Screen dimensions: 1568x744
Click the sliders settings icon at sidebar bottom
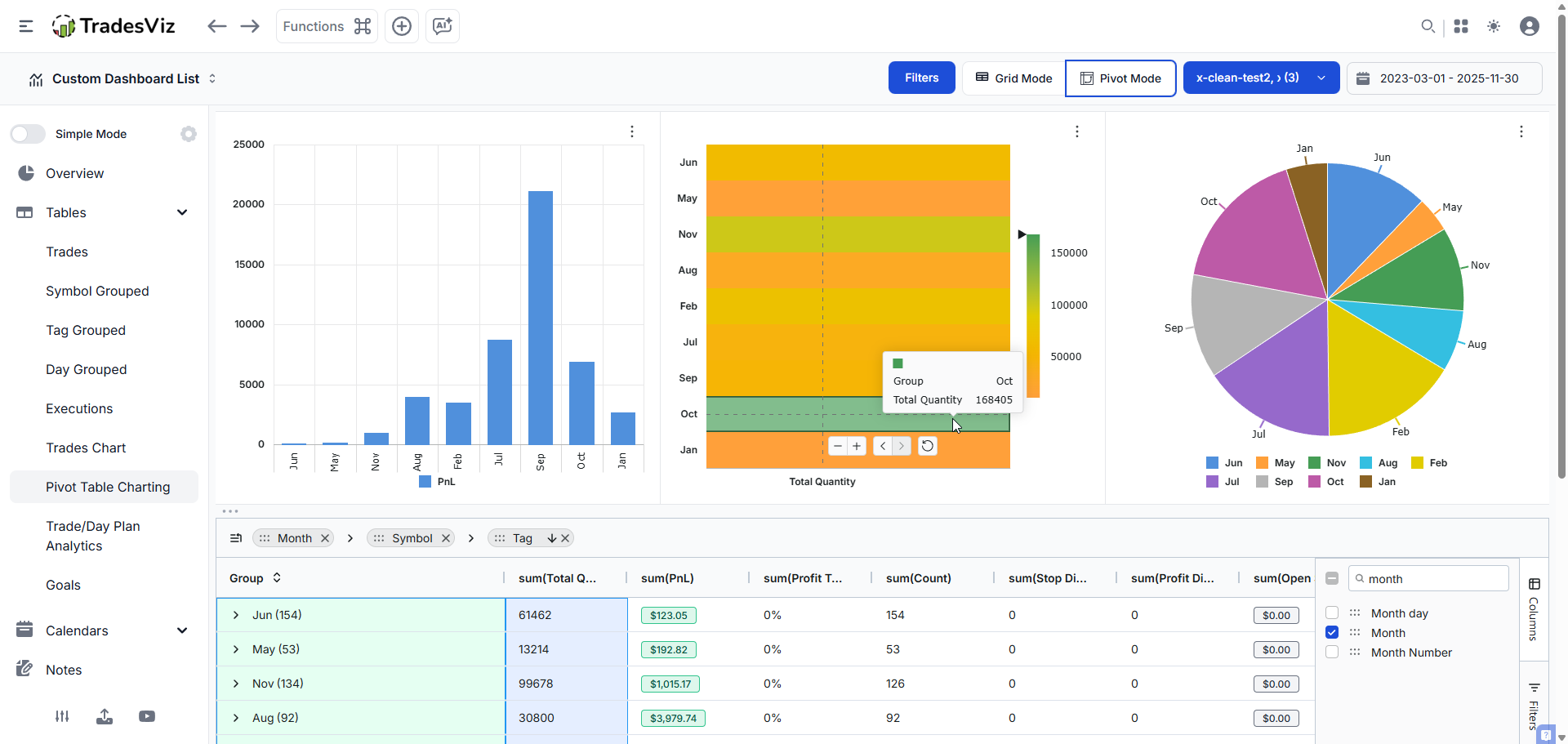[62, 716]
